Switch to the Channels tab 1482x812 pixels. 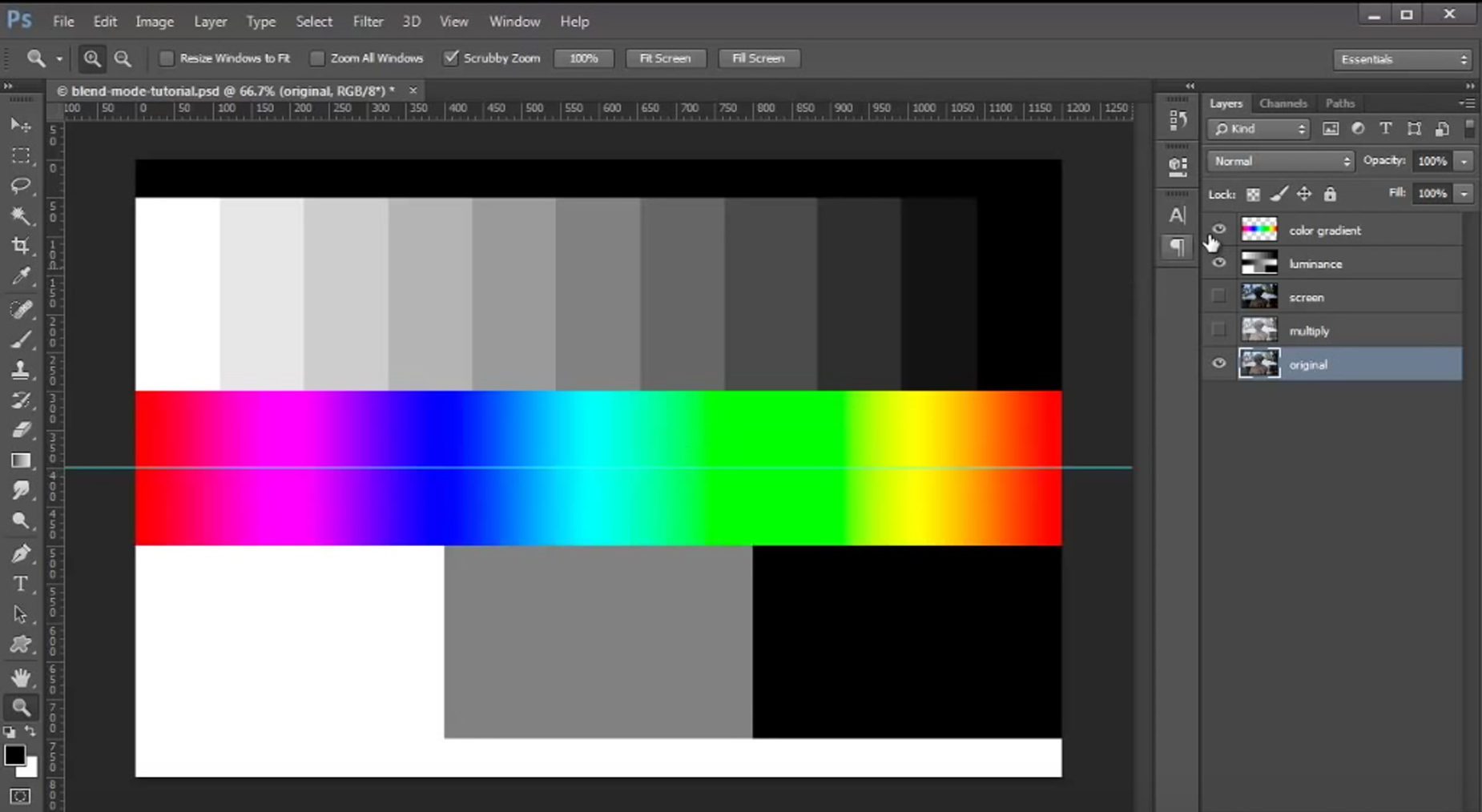1283,103
